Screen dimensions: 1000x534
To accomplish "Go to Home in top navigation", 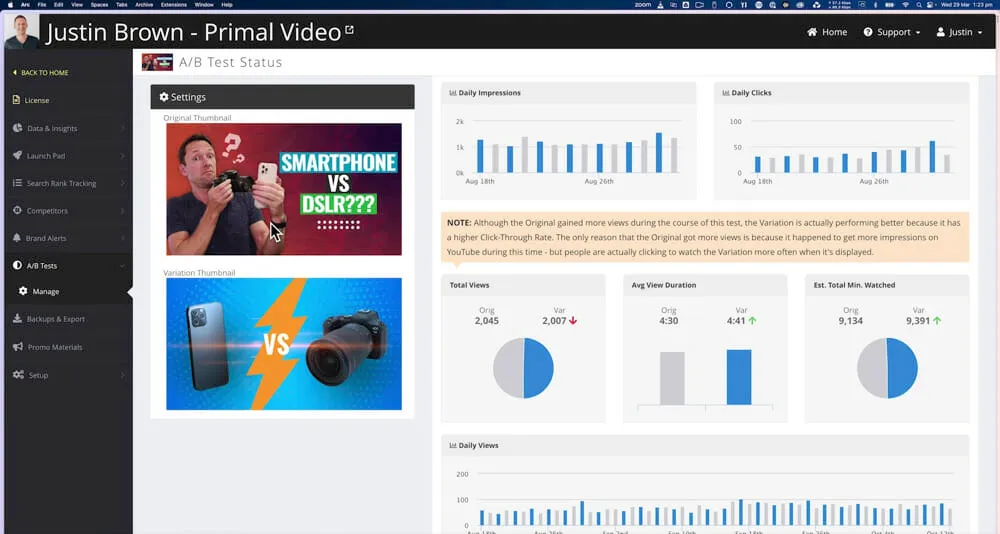I will click(827, 32).
